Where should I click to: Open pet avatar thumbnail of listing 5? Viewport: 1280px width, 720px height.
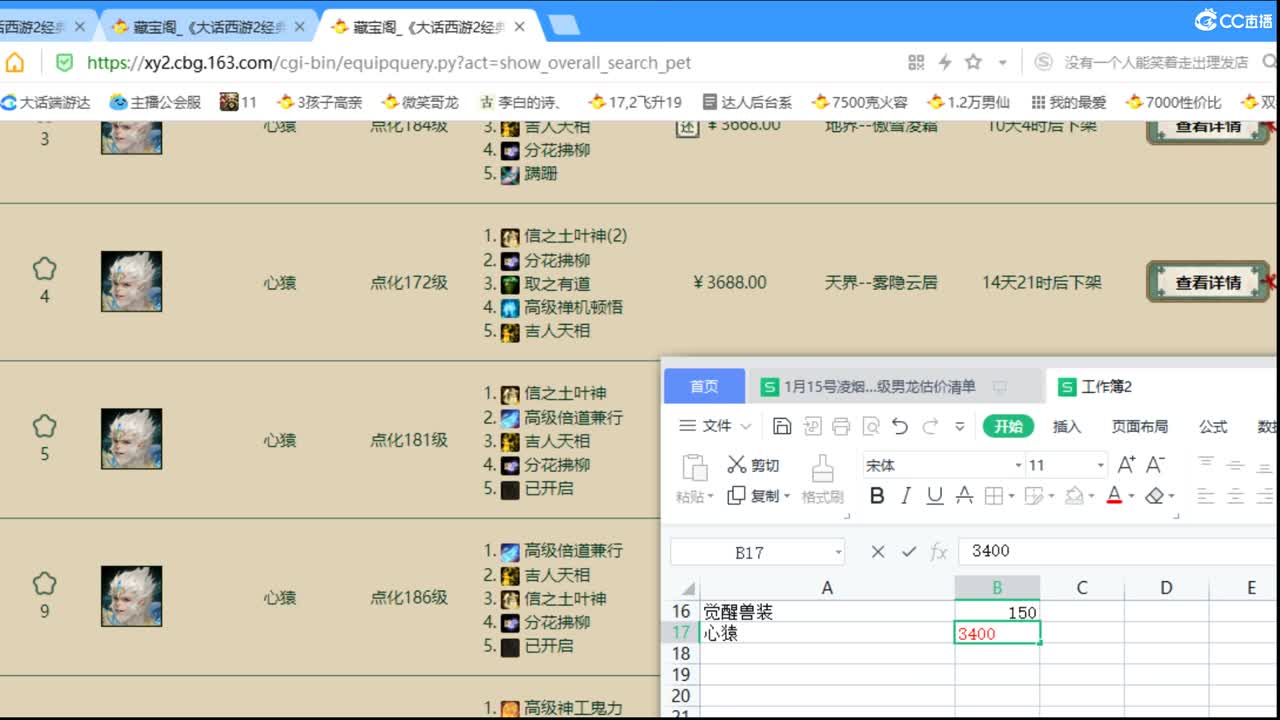tap(131, 439)
